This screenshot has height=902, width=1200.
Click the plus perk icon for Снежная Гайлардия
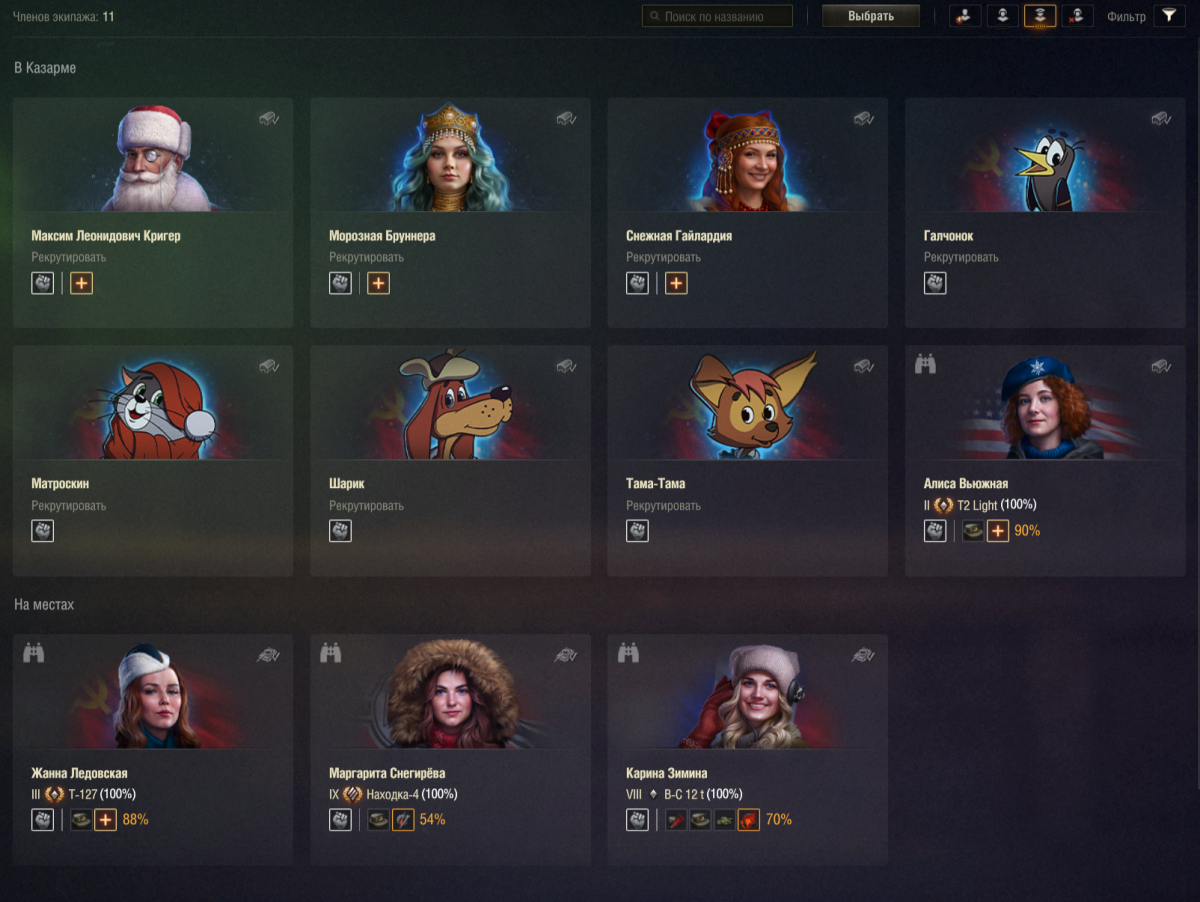(x=677, y=283)
